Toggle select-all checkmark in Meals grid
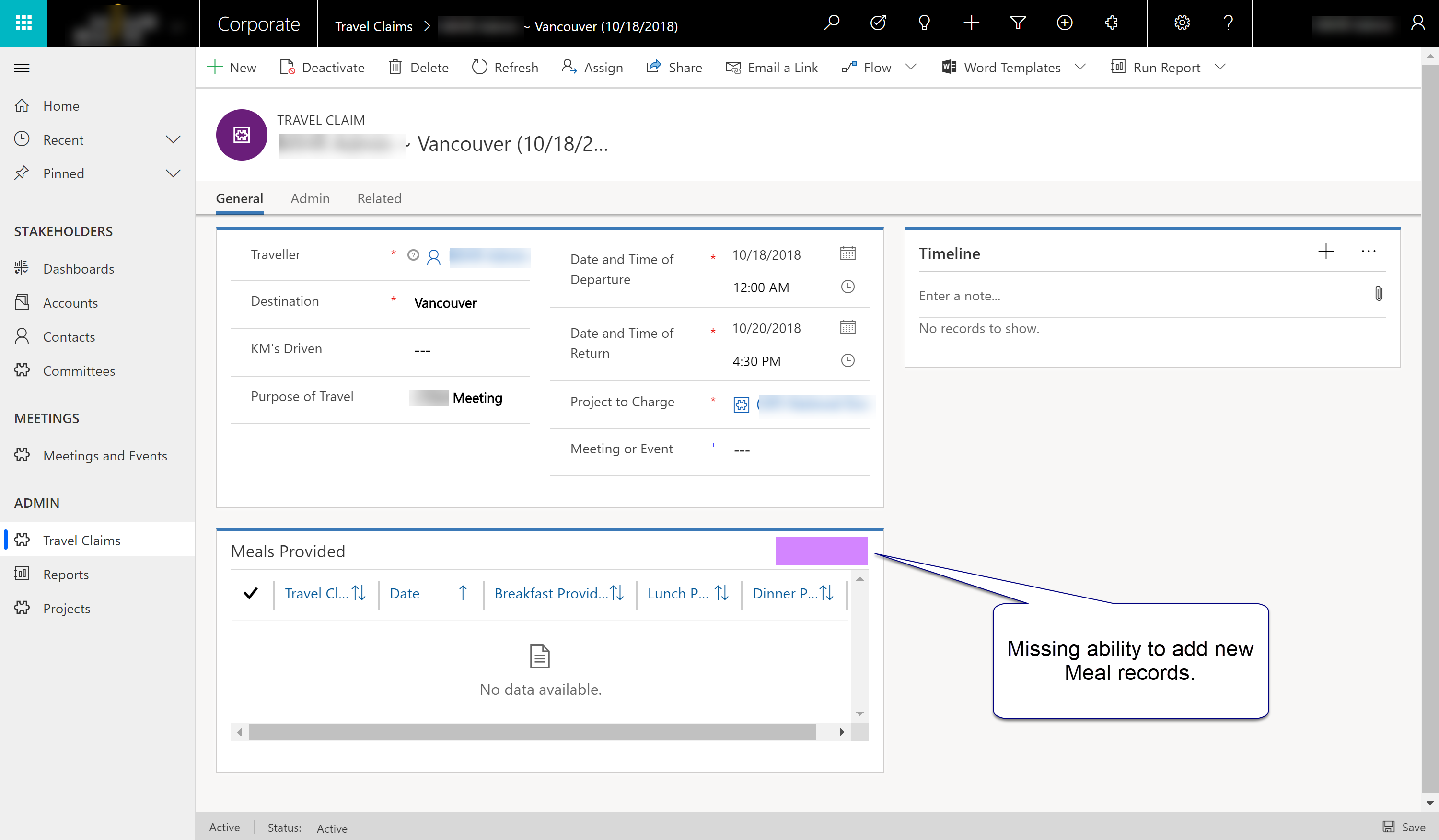 click(250, 594)
